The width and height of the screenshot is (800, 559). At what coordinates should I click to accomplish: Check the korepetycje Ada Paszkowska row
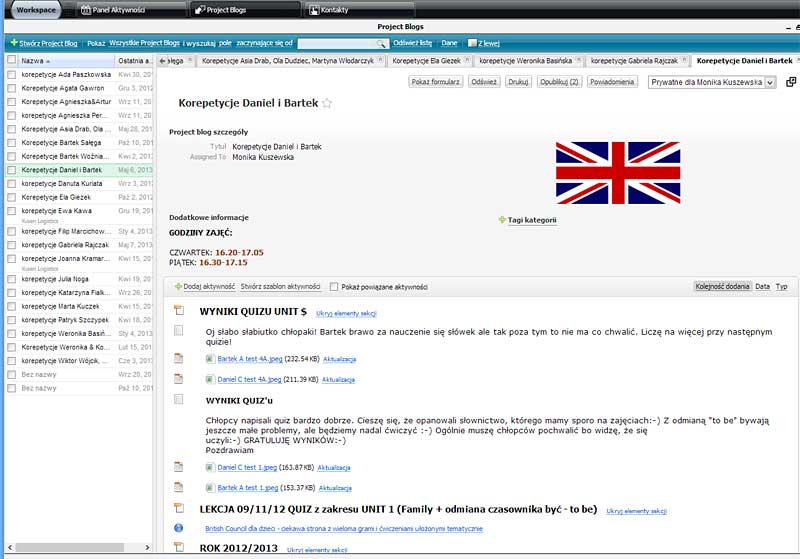[11, 74]
